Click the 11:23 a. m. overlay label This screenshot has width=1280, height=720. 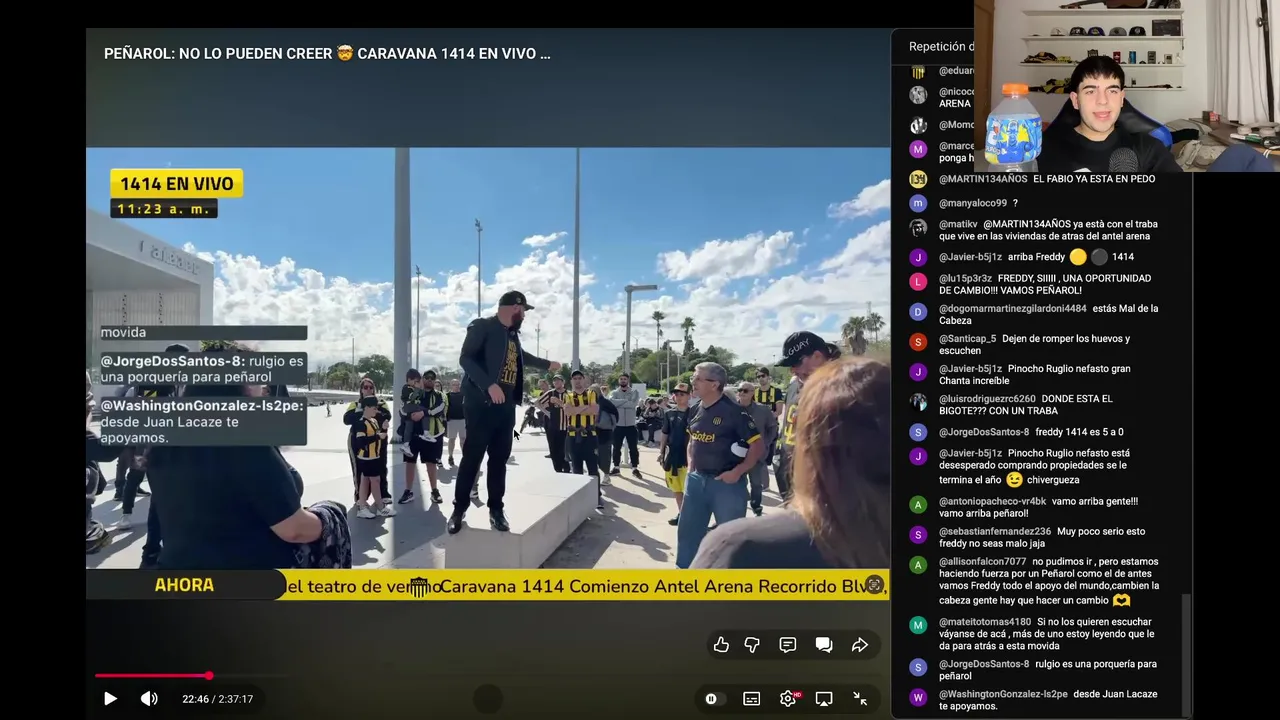(164, 209)
